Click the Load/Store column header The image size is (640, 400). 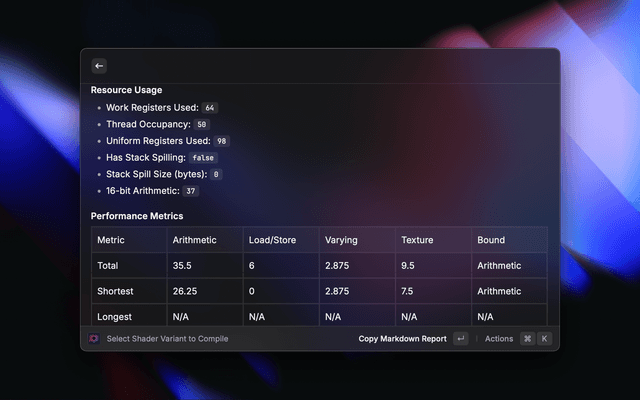coord(270,240)
